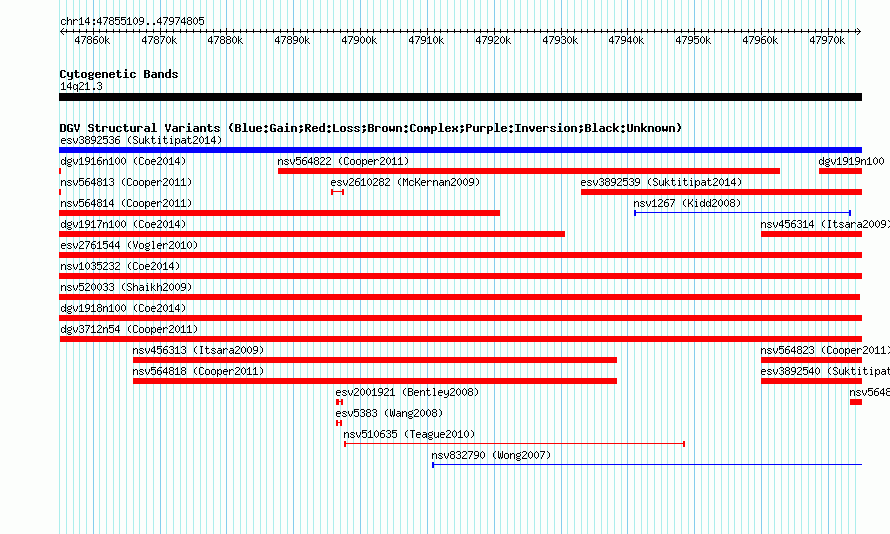Click the dgv1919n100 variant label

coord(851,161)
